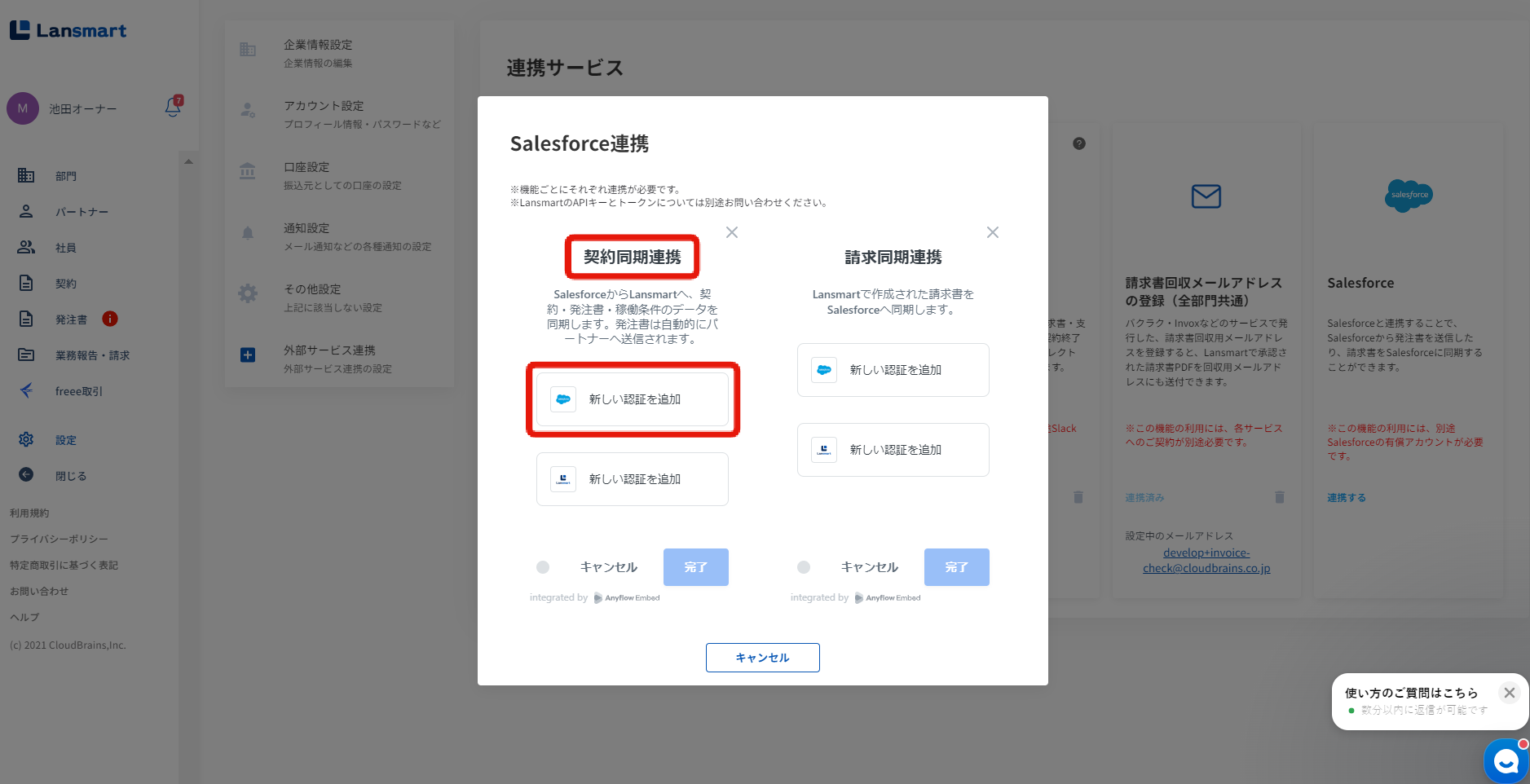Click the 設定 gear icon
This screenshot has height=784, width=1530.
(x=26, y=439)
